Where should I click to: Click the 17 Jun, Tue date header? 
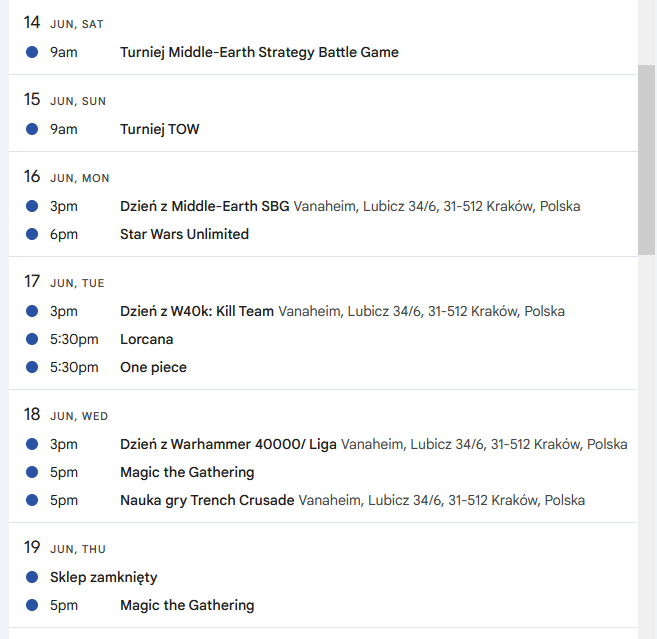(x=64, y=282)
